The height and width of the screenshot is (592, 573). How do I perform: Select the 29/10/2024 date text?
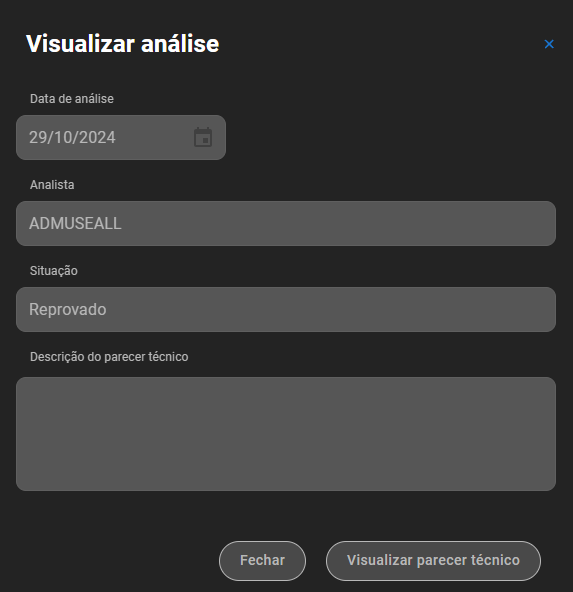coord(72,137)
